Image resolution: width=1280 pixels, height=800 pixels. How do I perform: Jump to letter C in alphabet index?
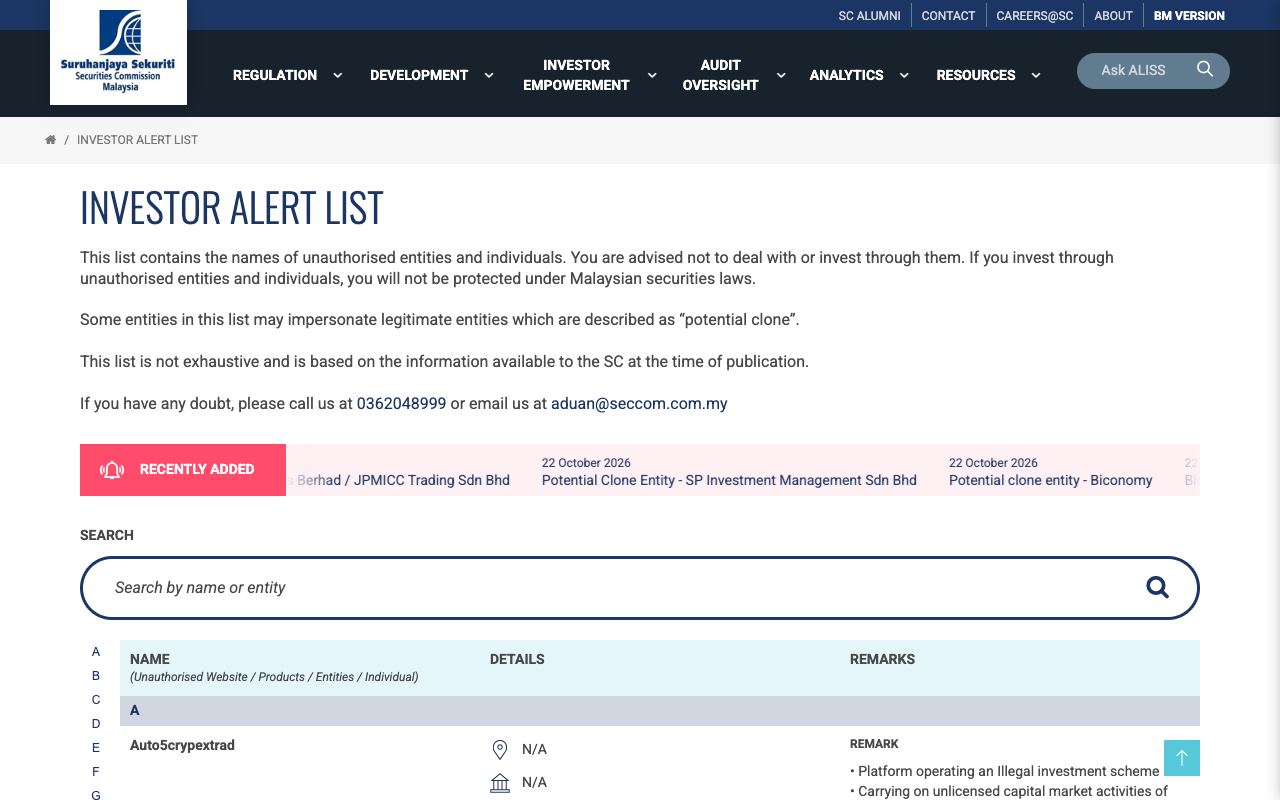coord(96,700)
